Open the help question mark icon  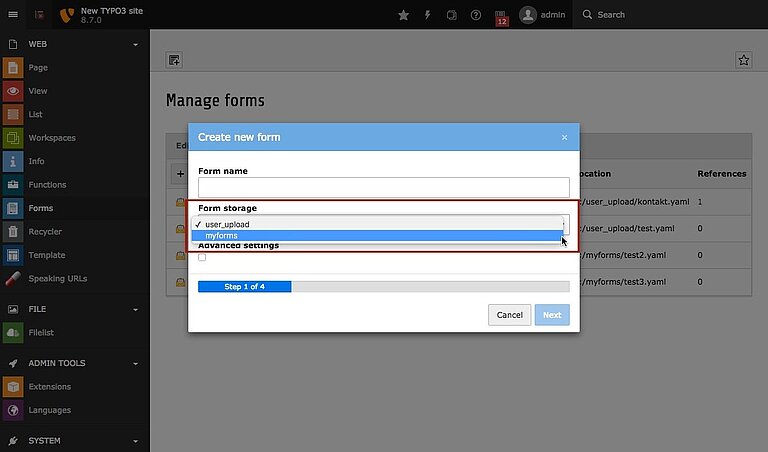(x=476, y=15)
